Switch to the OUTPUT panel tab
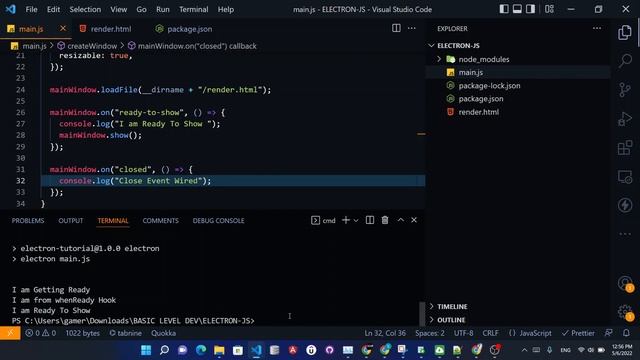This screenshot has height=360, width=640. pyautogui.click(x=71, y=220)
